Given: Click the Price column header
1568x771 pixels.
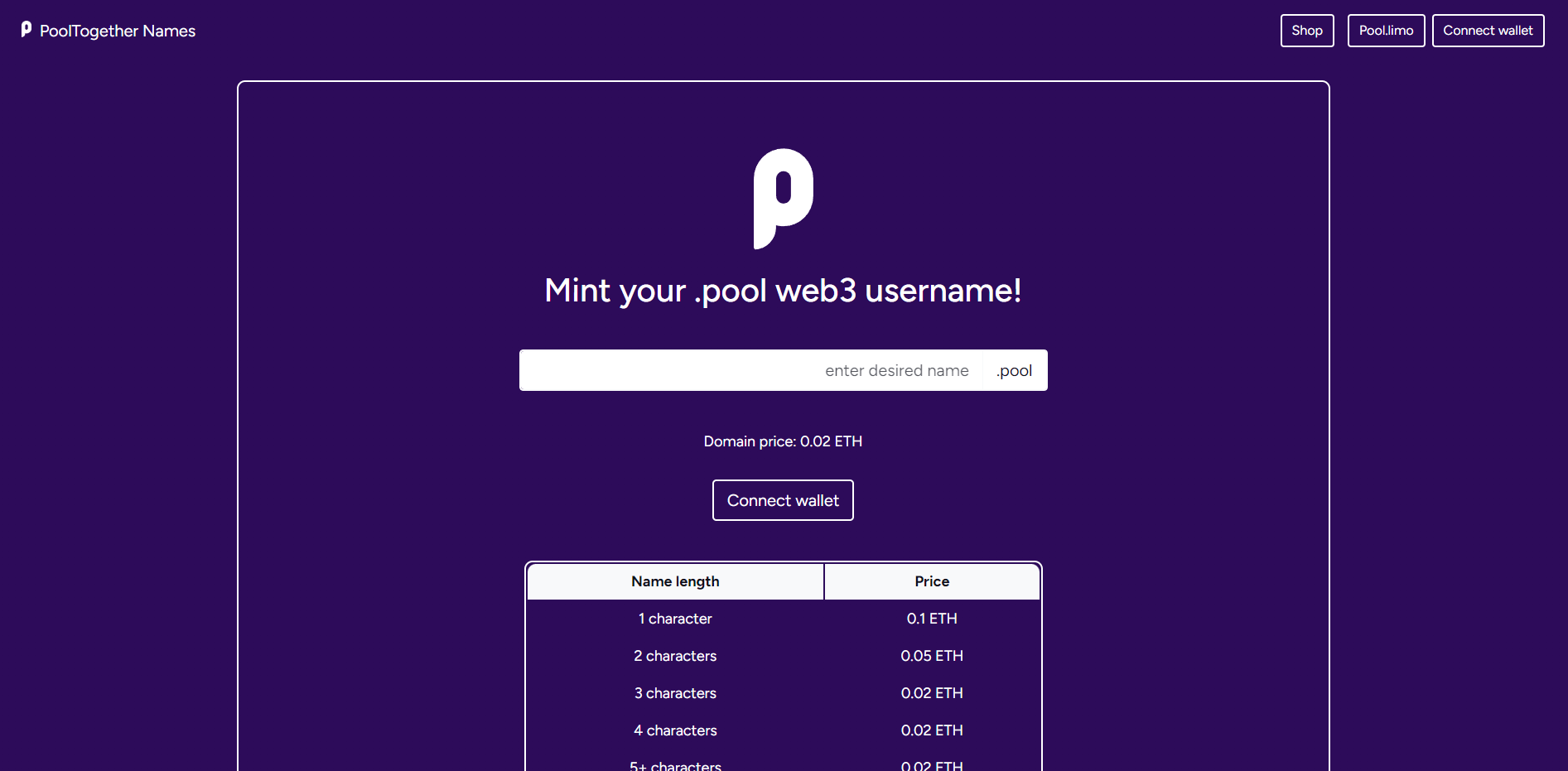Looking at the screenshot, I should click(932, 581).
